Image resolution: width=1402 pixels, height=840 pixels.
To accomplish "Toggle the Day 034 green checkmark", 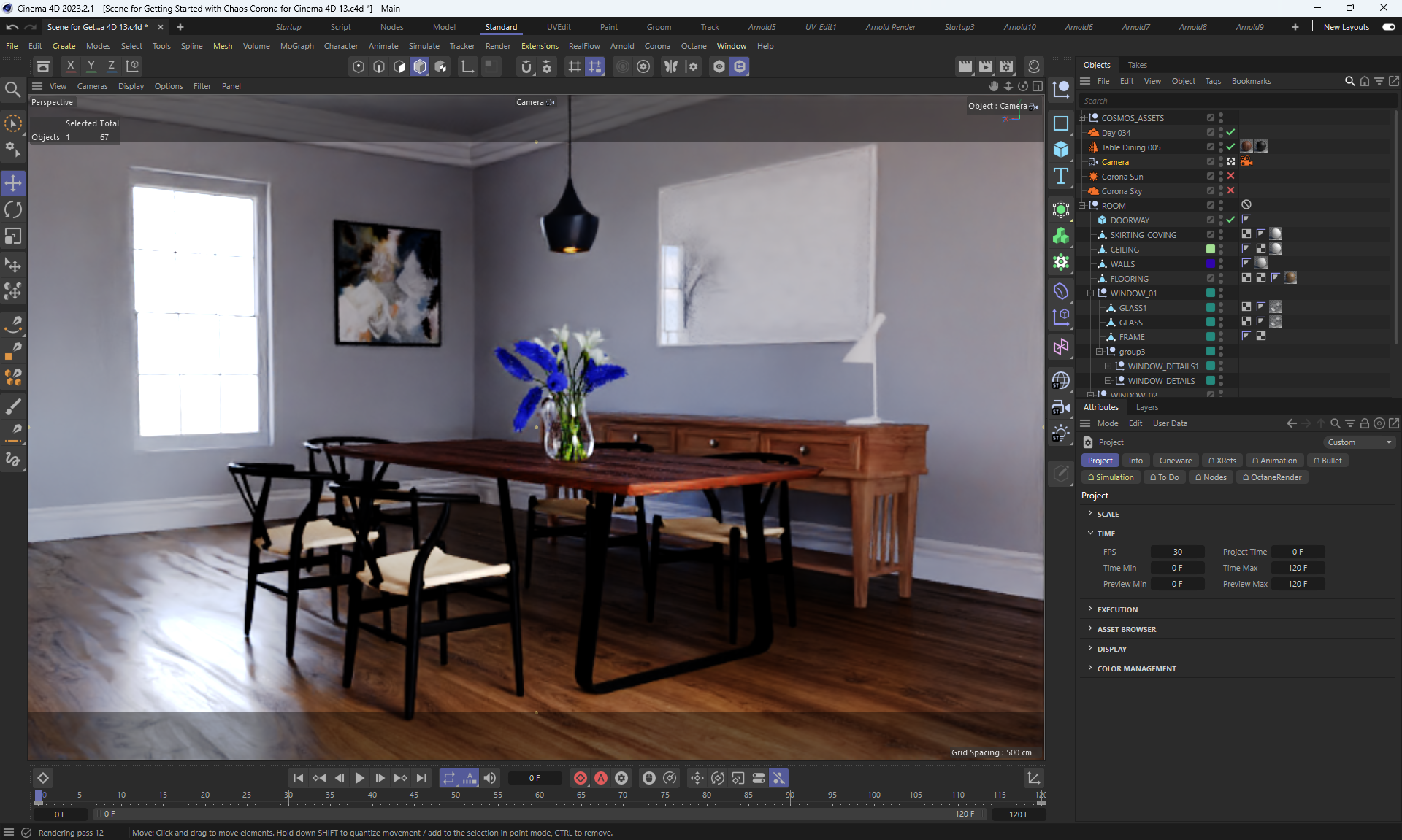I will coord(1230,133).
